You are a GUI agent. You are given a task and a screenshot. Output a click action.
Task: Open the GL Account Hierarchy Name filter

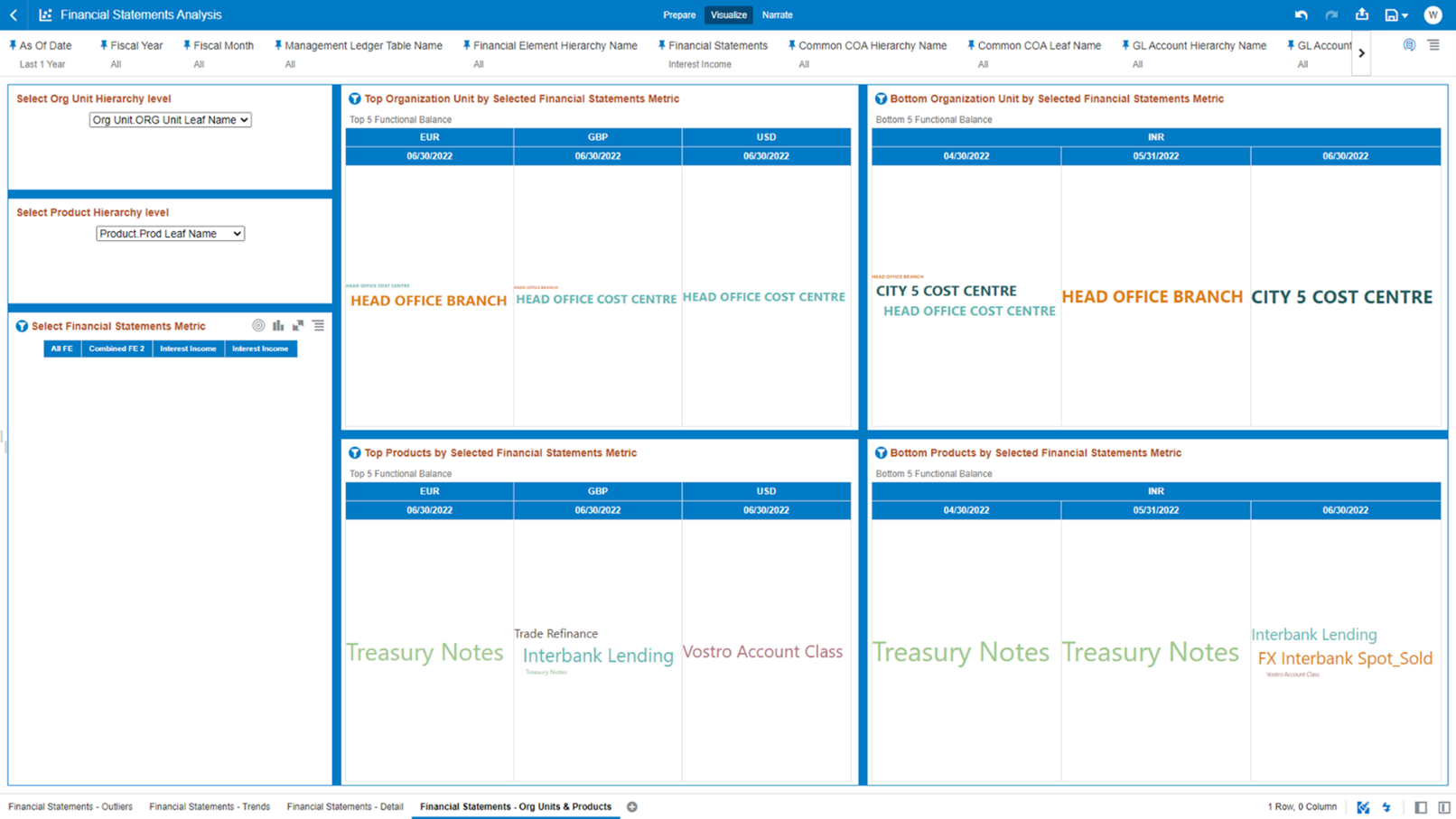pyautogui.click(x=1199, y=45)
